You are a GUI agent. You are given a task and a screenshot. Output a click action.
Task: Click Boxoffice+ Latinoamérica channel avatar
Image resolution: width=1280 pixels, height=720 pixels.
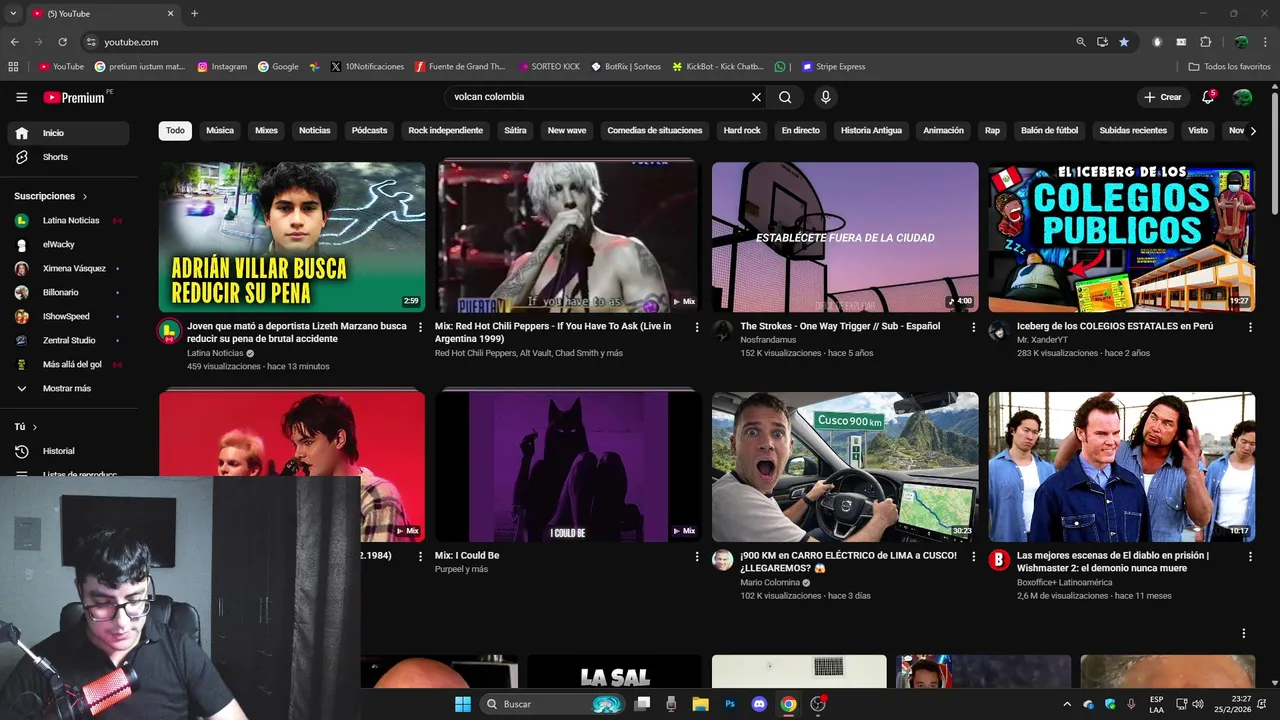999,560
